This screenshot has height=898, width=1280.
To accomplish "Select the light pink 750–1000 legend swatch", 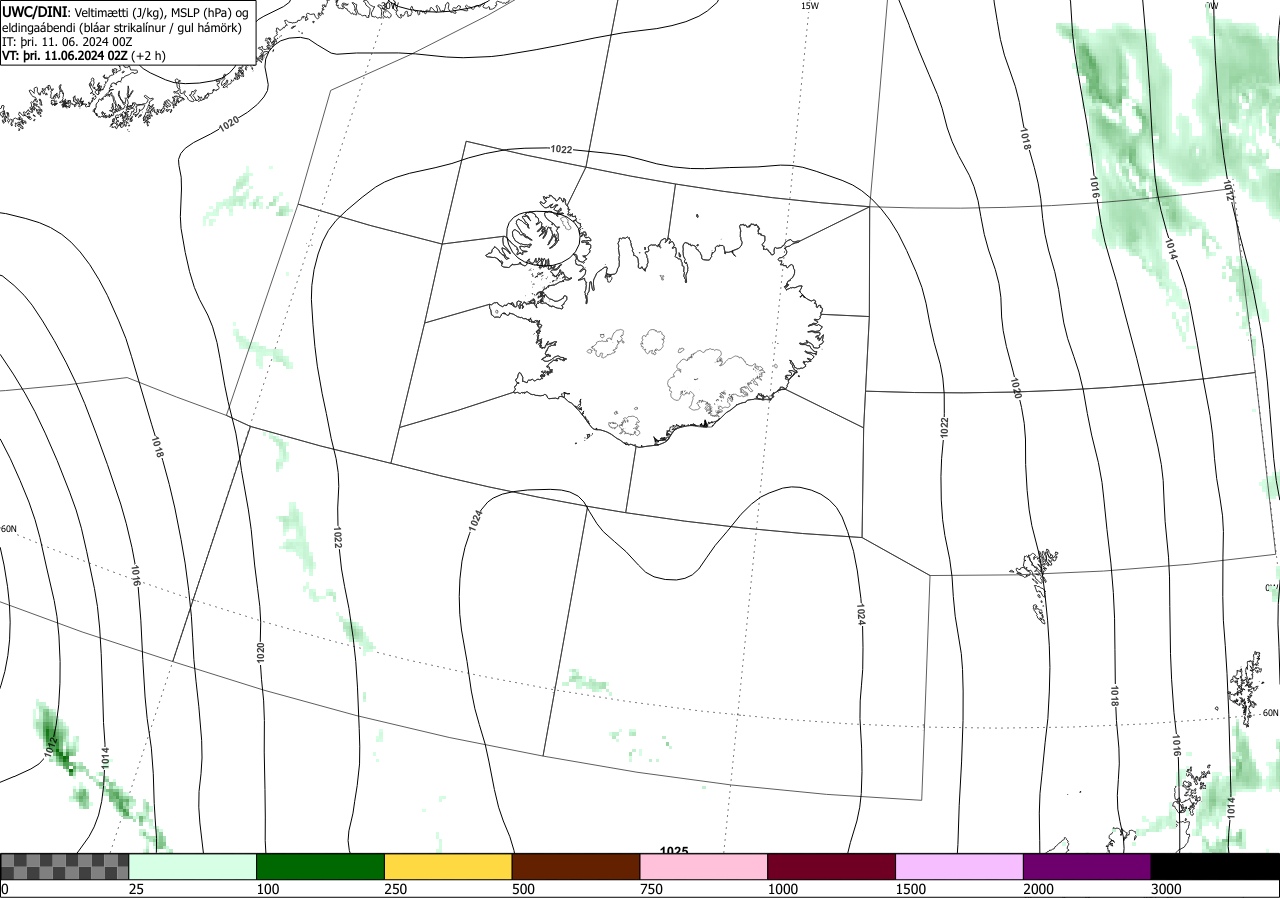I will coord(704,866).
